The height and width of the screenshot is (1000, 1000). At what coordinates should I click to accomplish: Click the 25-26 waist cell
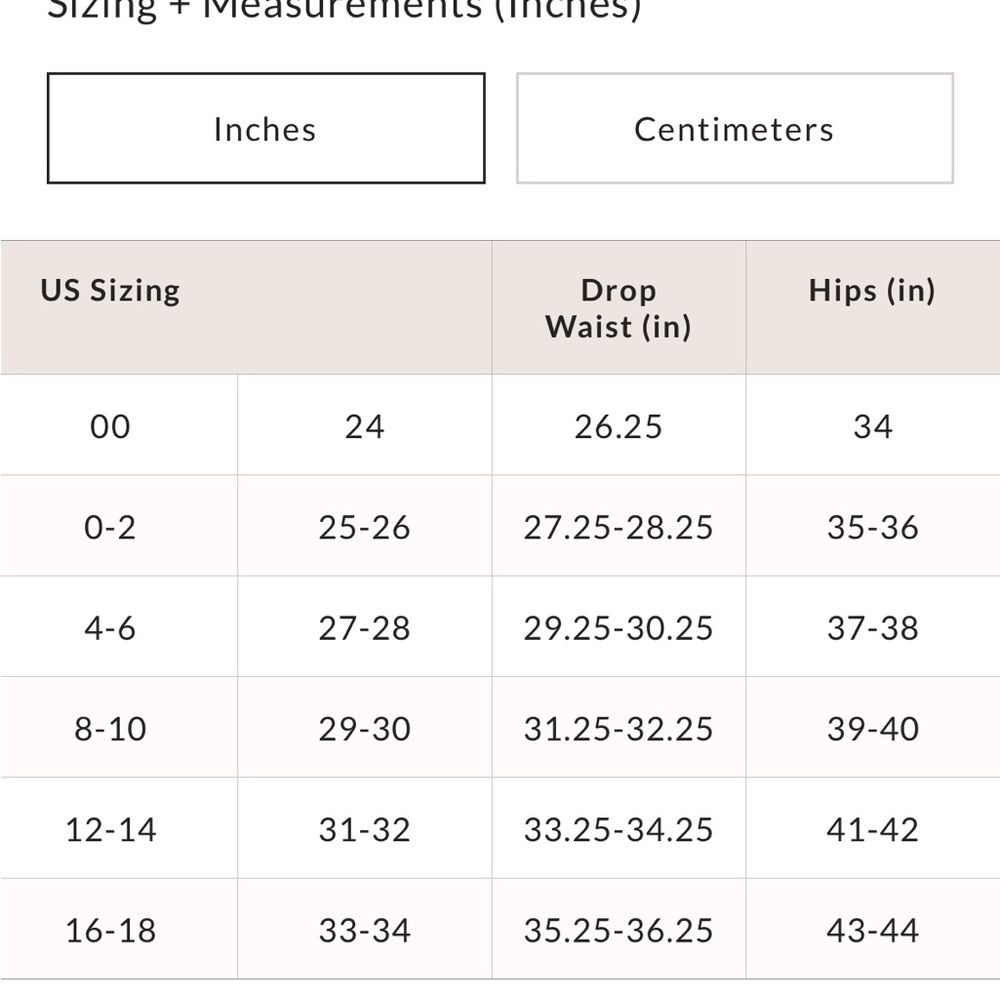tap(364, 527)
